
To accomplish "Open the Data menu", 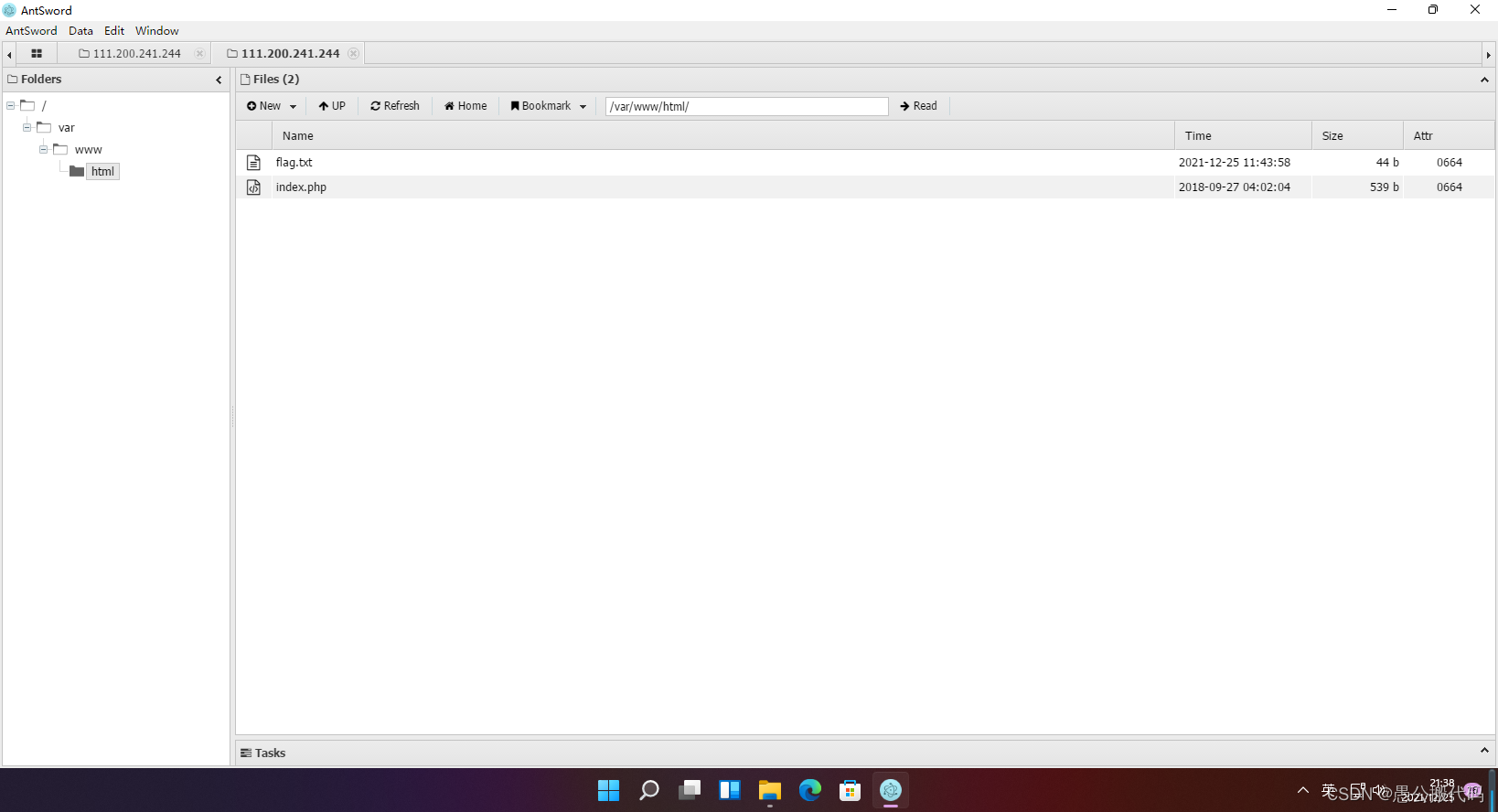I will coord(80,30).
